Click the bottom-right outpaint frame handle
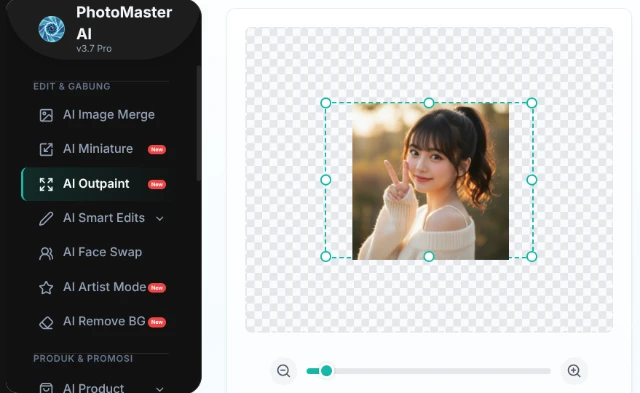The height and width of the screenshot is (393, 640). (531, 256)
